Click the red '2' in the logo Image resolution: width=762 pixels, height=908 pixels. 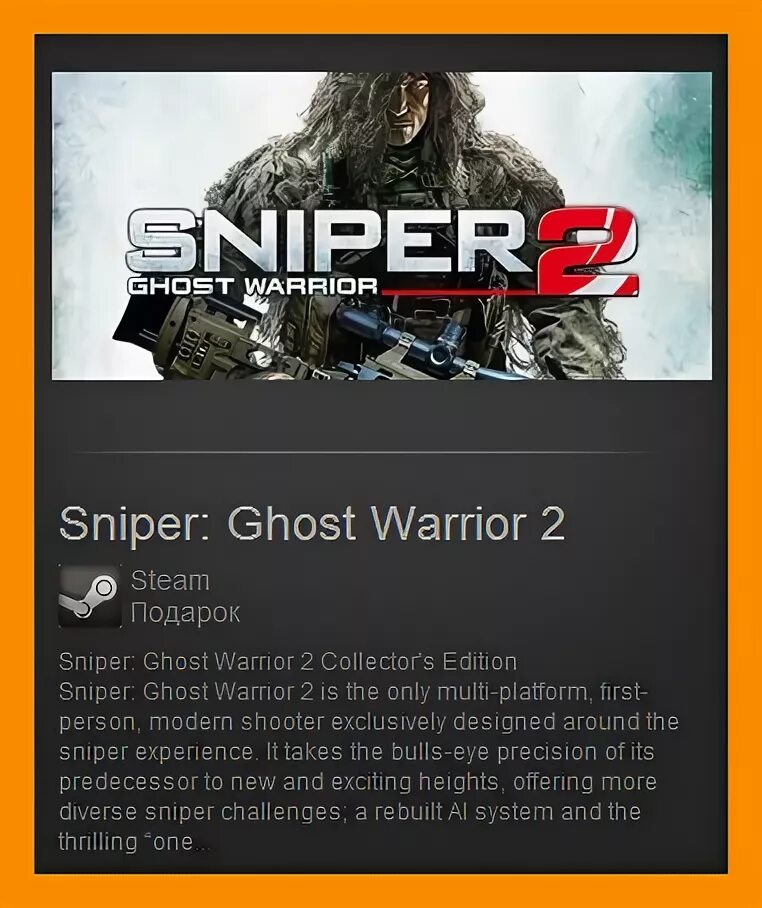point(586,251)
